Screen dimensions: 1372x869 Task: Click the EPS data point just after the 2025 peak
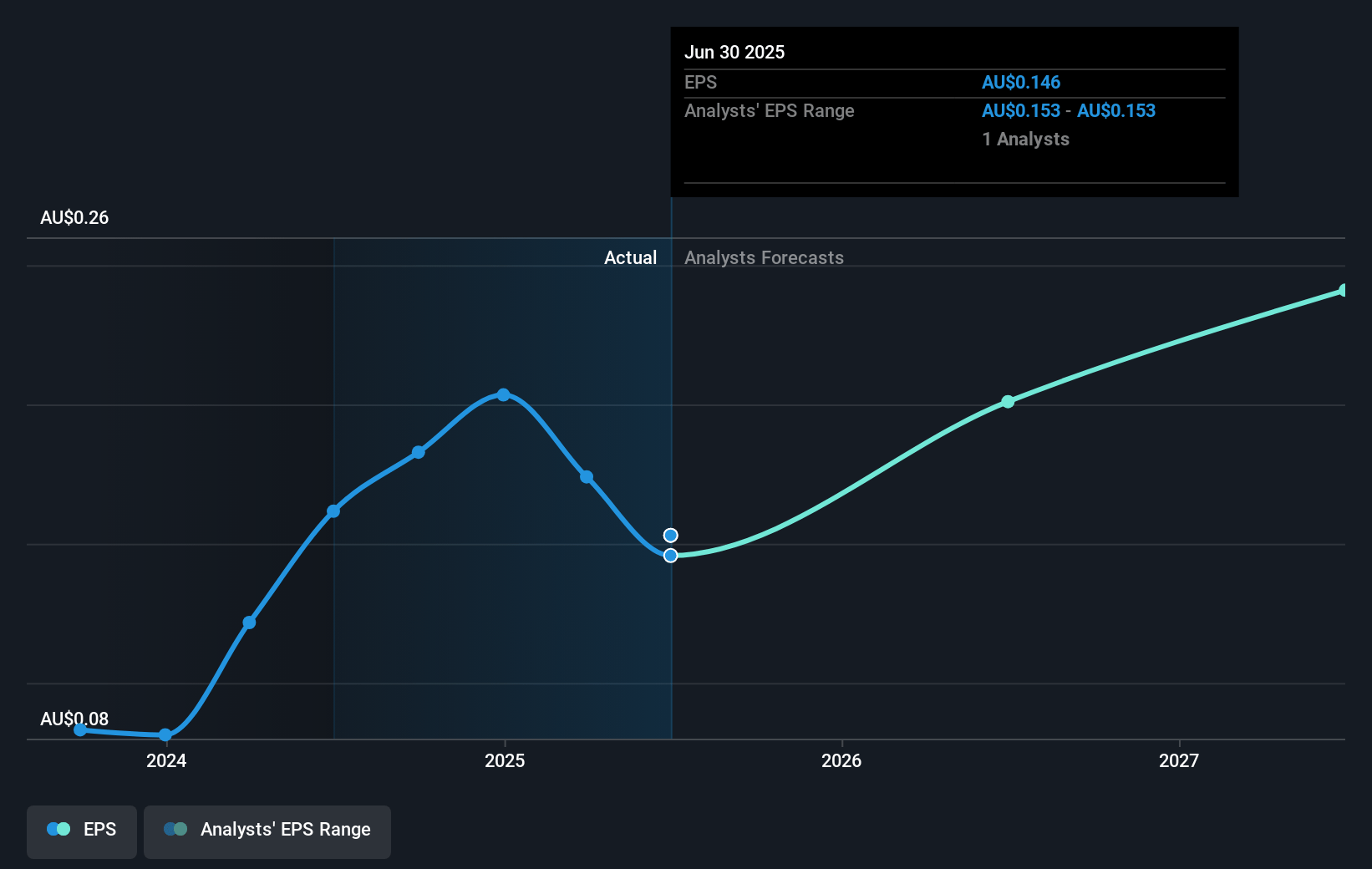(587, 477)
